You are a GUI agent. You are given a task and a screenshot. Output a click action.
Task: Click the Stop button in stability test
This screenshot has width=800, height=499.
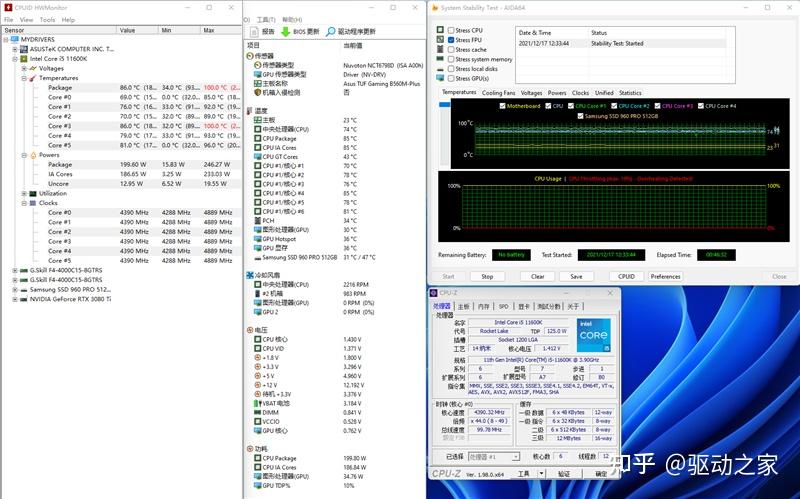(x=487, y=277)
